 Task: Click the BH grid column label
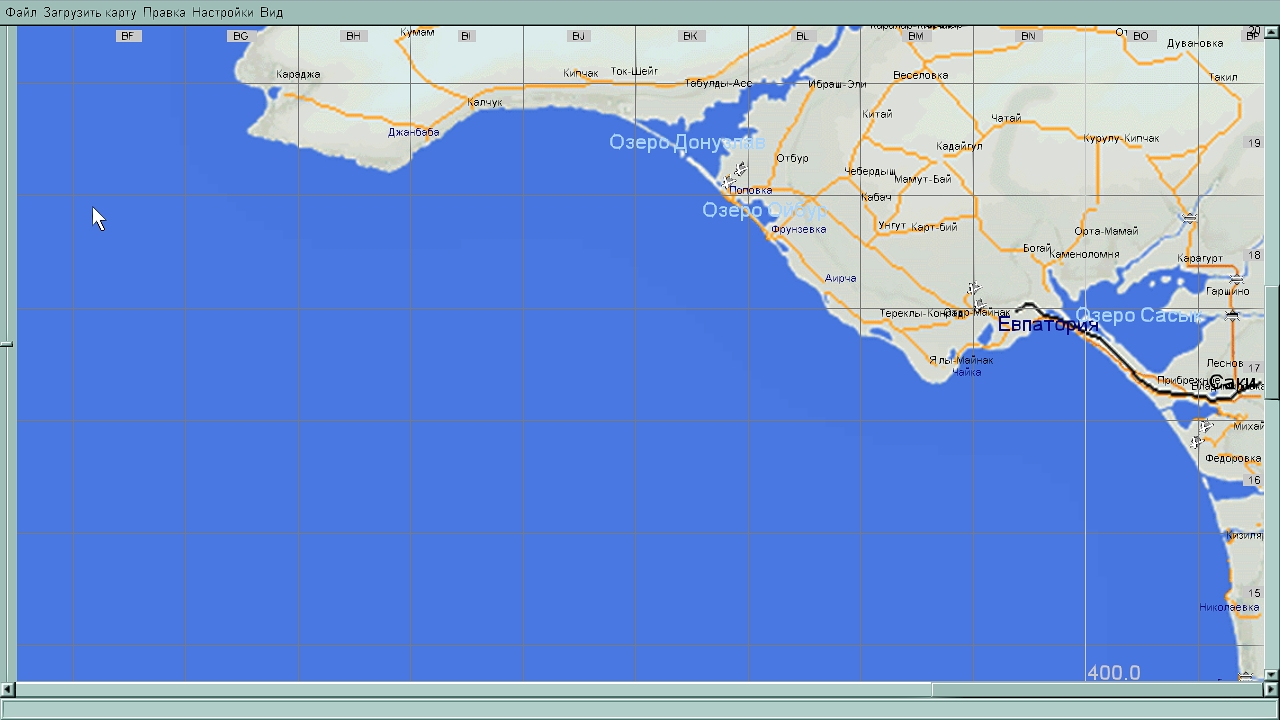353,36
